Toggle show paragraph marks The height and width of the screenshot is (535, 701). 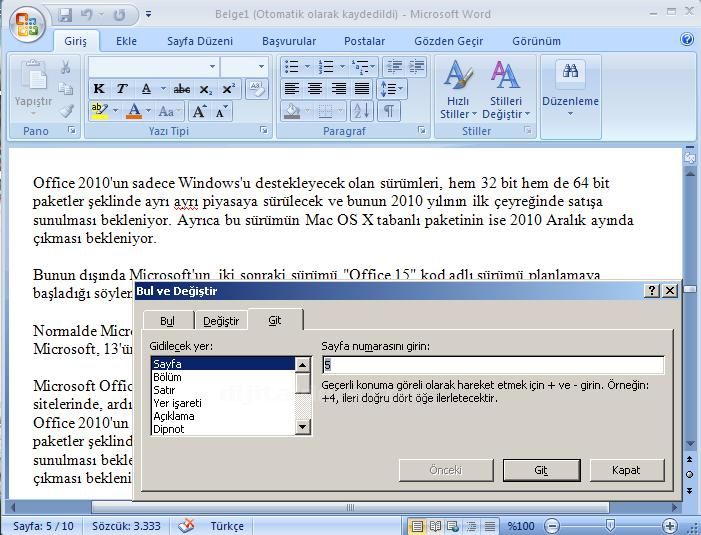389,111
